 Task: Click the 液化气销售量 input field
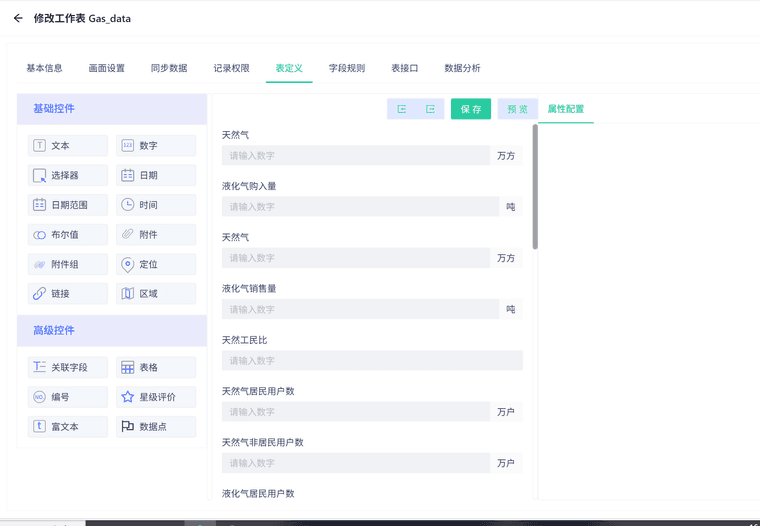[361, 309]
